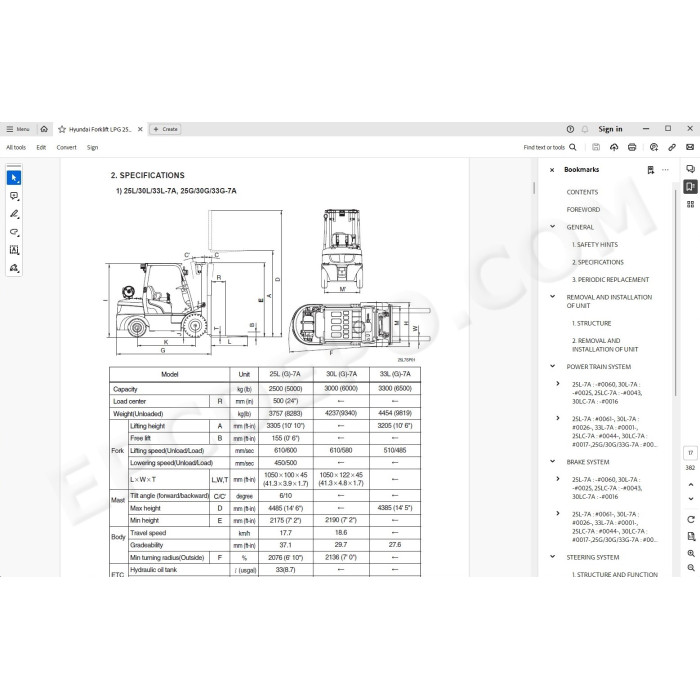
Task: Click the Find text or tools search field
Action: [x=550, y=147]
